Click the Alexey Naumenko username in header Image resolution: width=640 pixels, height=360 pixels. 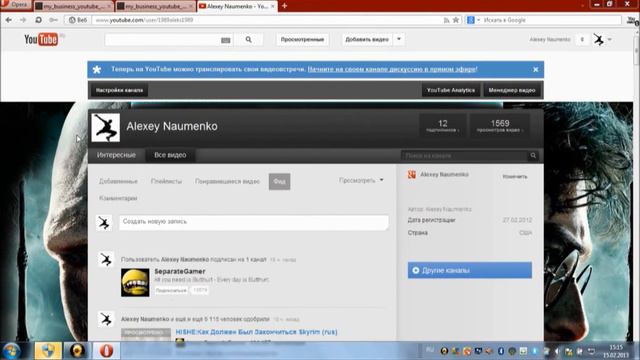550,40
